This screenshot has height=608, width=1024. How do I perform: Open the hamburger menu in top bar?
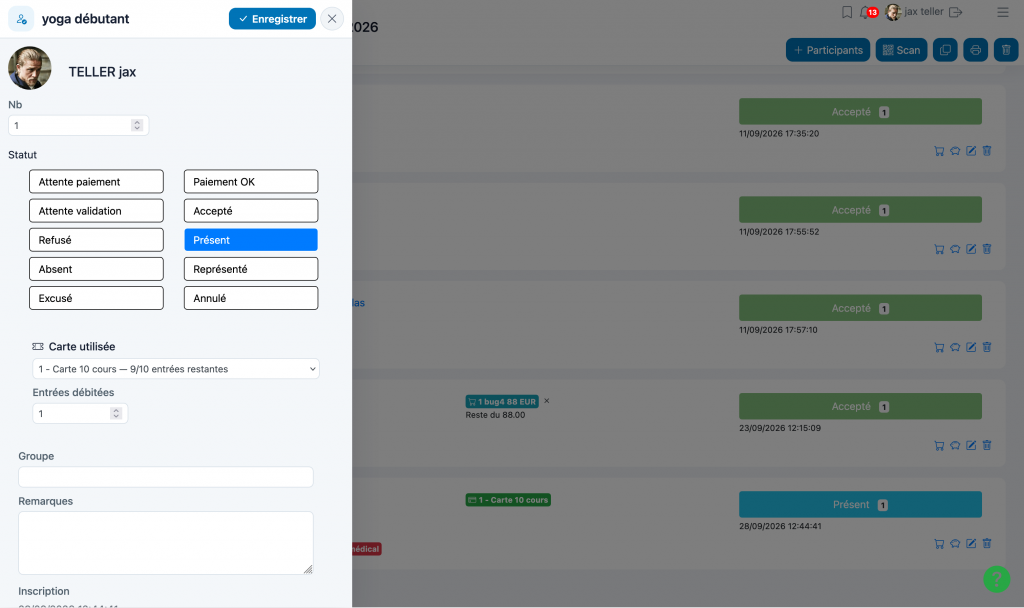(1002, 12)
